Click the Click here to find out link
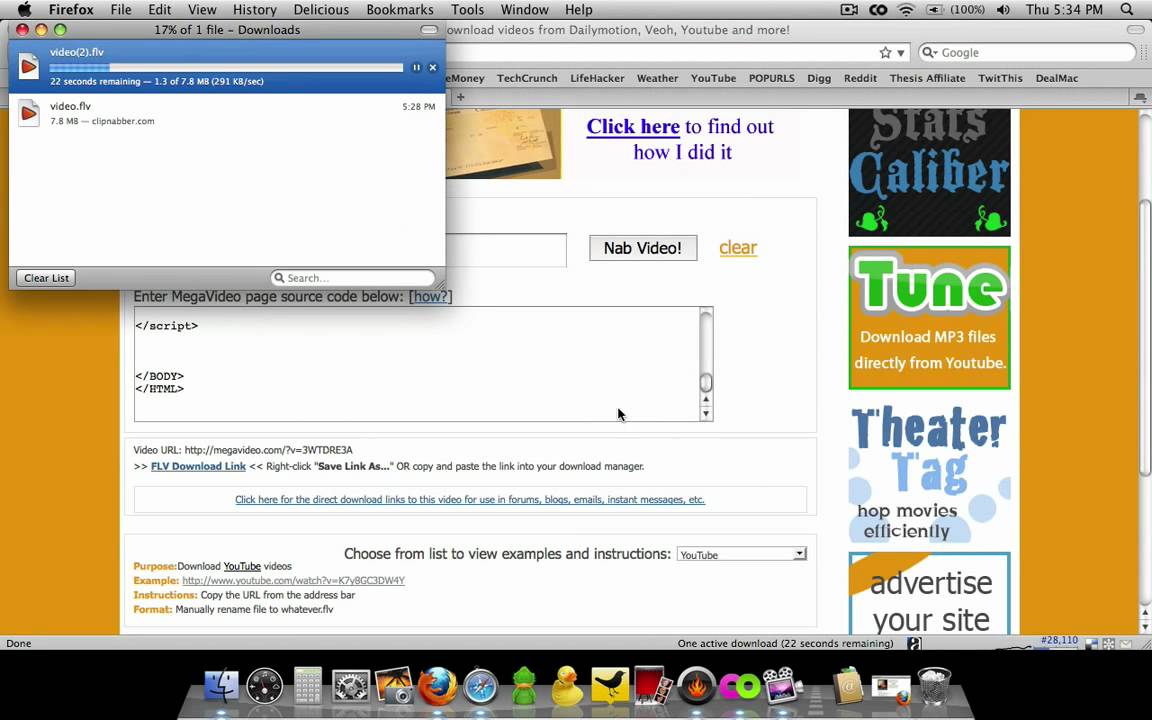The height and width of the screenshot is (720, 1152). point(633,126)
